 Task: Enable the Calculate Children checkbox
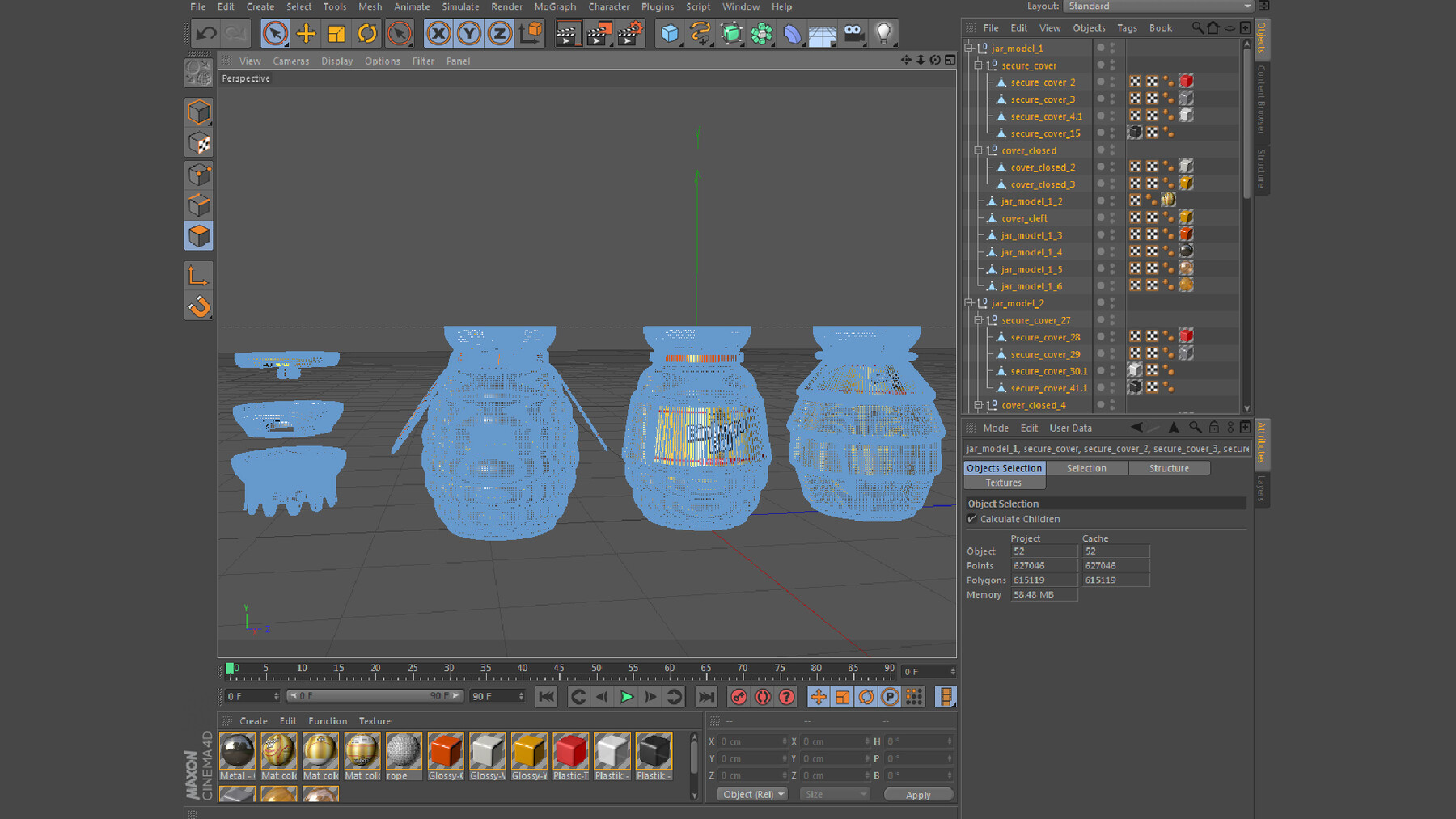pos(972,518)
